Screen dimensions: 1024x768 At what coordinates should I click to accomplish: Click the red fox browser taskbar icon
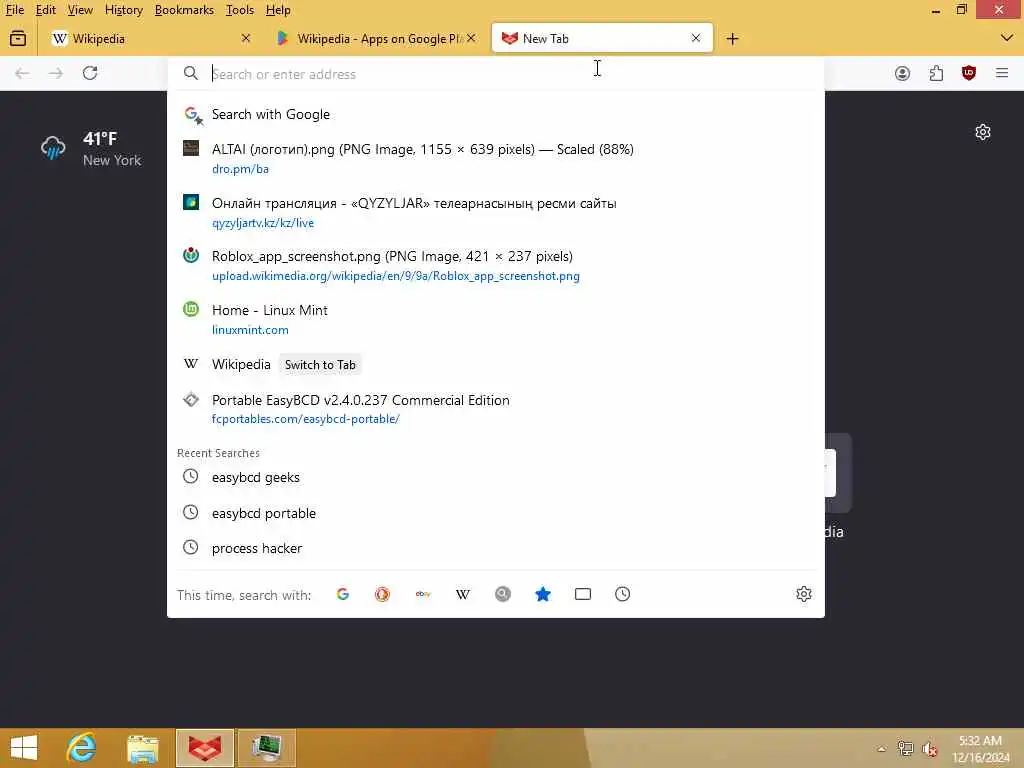coord(204,748)
